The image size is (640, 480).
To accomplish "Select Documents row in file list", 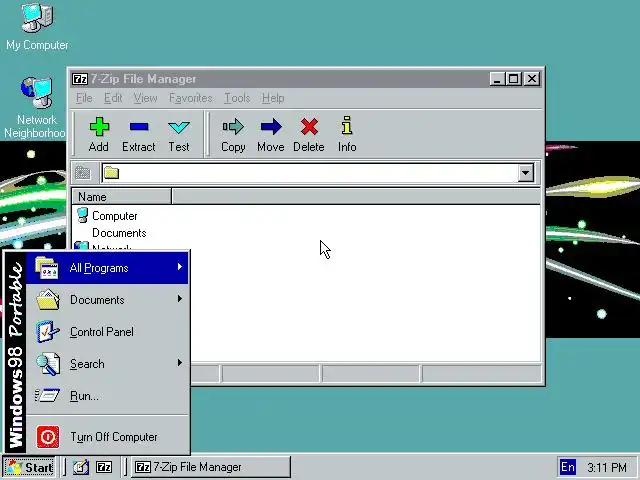I will pyautogui.click(x=119, y=233).
